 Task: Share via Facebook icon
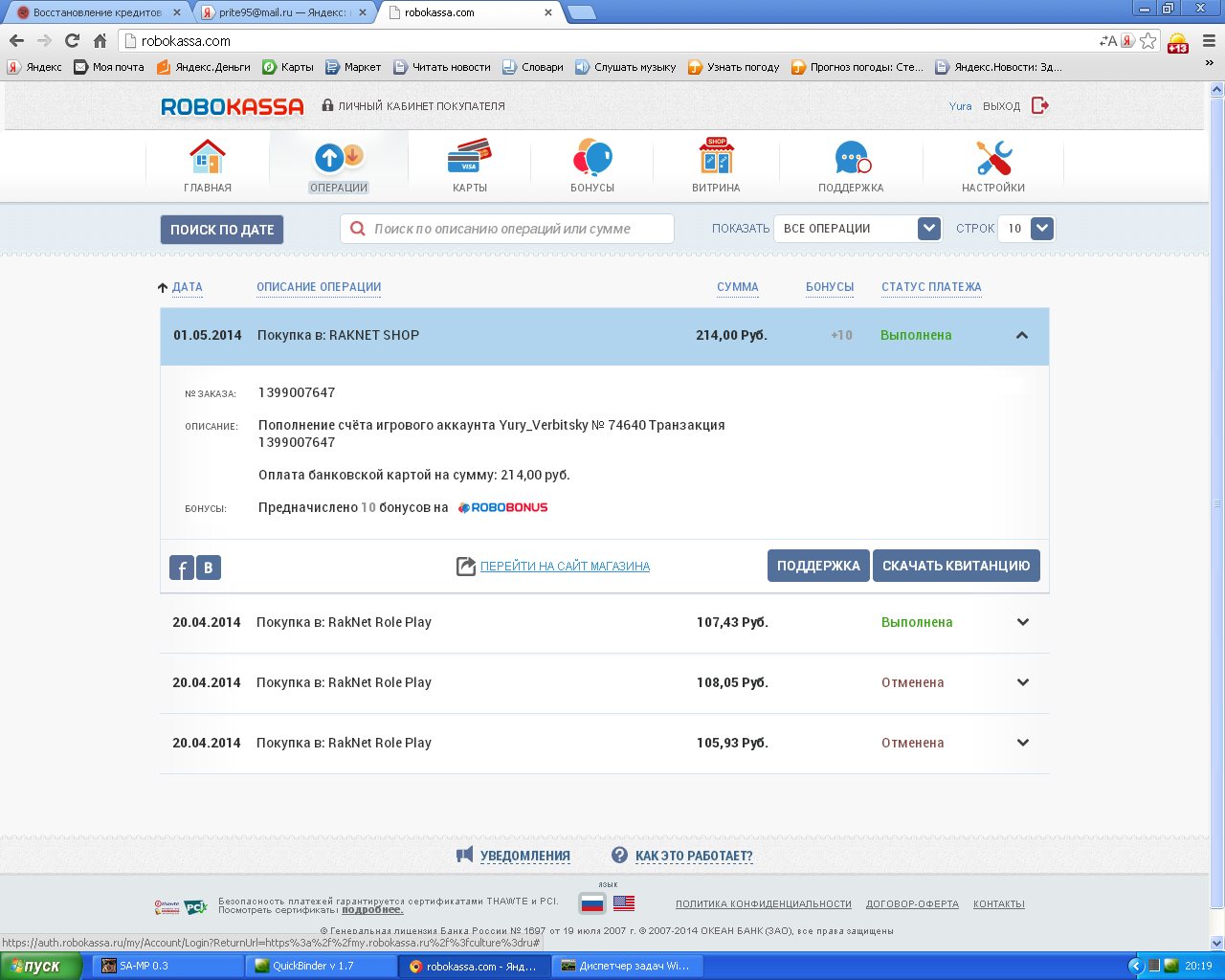point(182,568)
